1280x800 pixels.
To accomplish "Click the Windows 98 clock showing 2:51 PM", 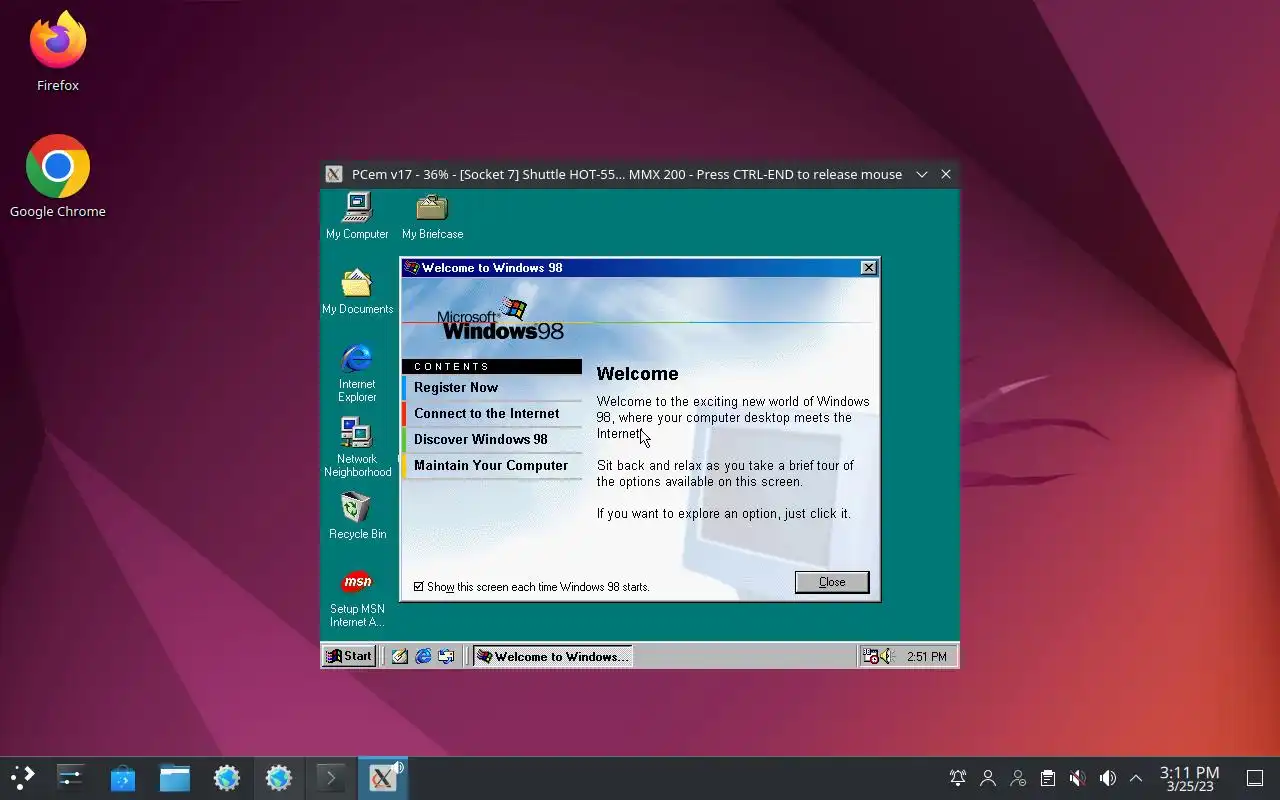I will tap(926, 657).
